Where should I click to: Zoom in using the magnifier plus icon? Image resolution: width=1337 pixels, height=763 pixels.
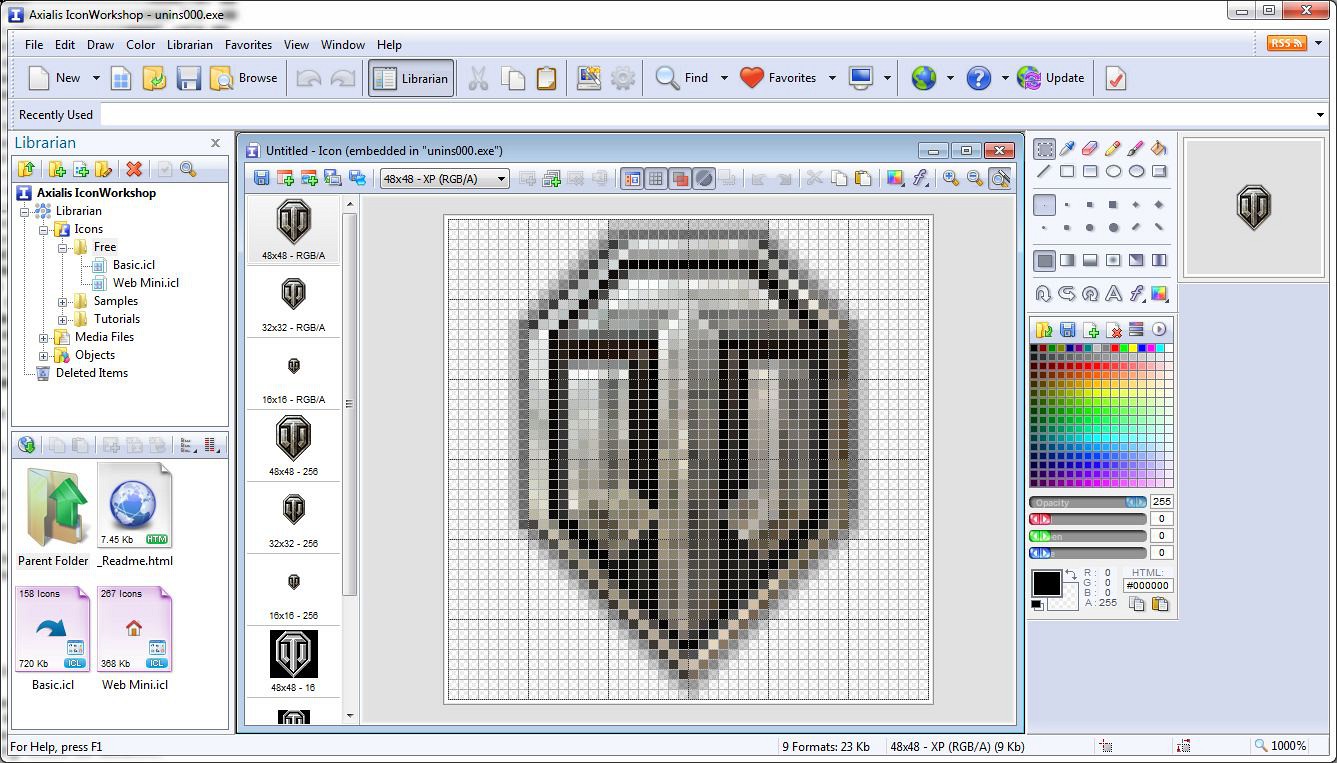[x=951, y=178]
